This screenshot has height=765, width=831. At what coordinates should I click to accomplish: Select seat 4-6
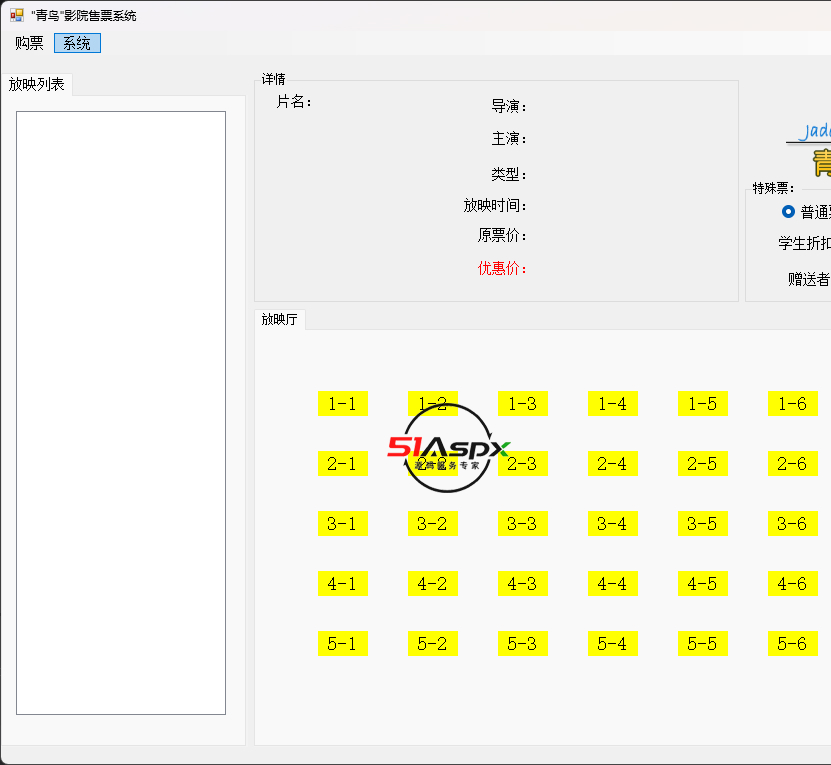793,583
